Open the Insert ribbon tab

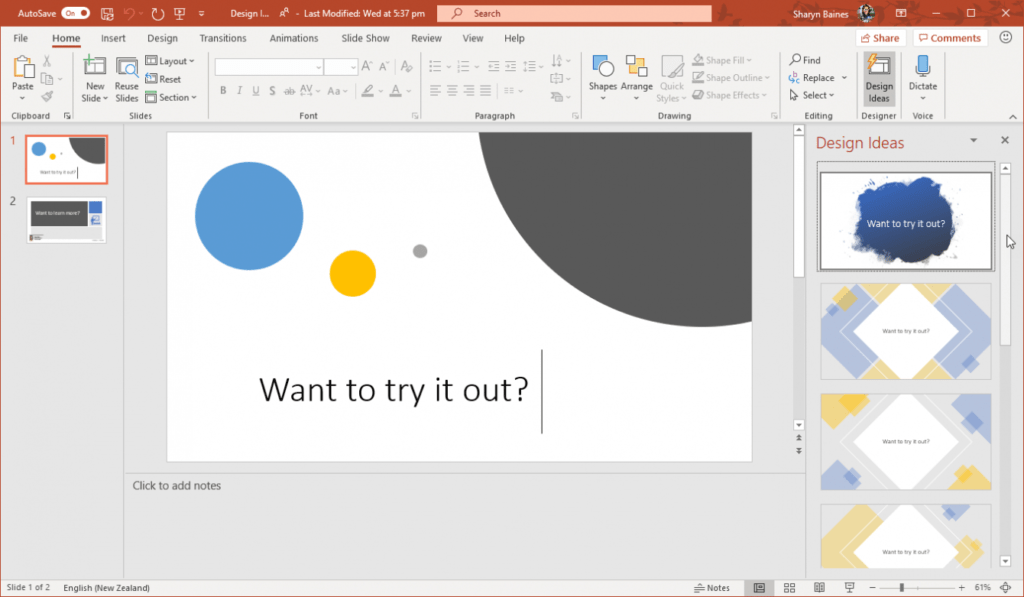coord(112,38)
